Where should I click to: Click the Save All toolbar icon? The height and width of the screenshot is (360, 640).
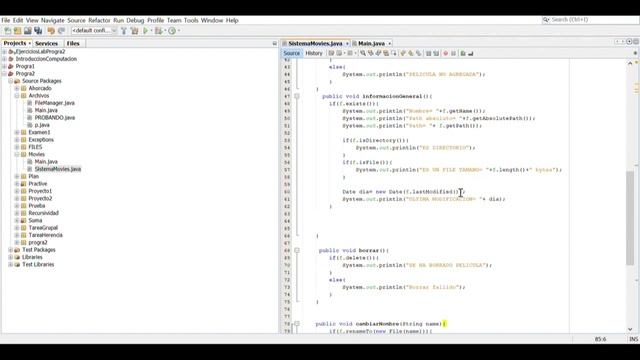[38, 31]
